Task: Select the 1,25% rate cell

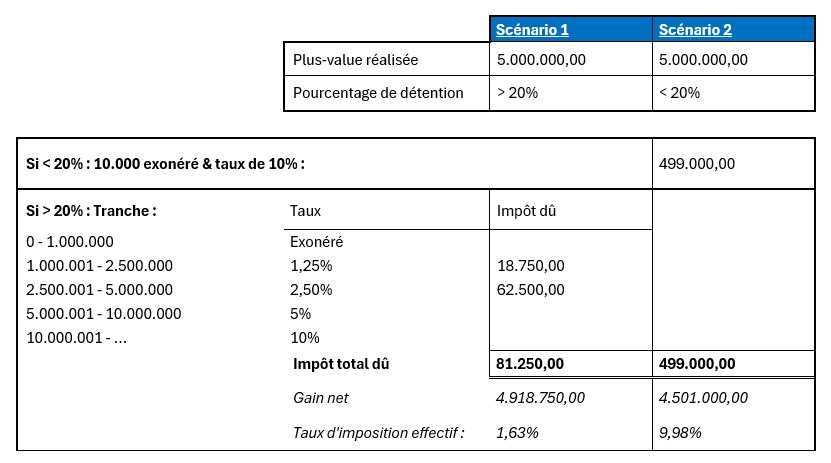Action: coord(310,266)
